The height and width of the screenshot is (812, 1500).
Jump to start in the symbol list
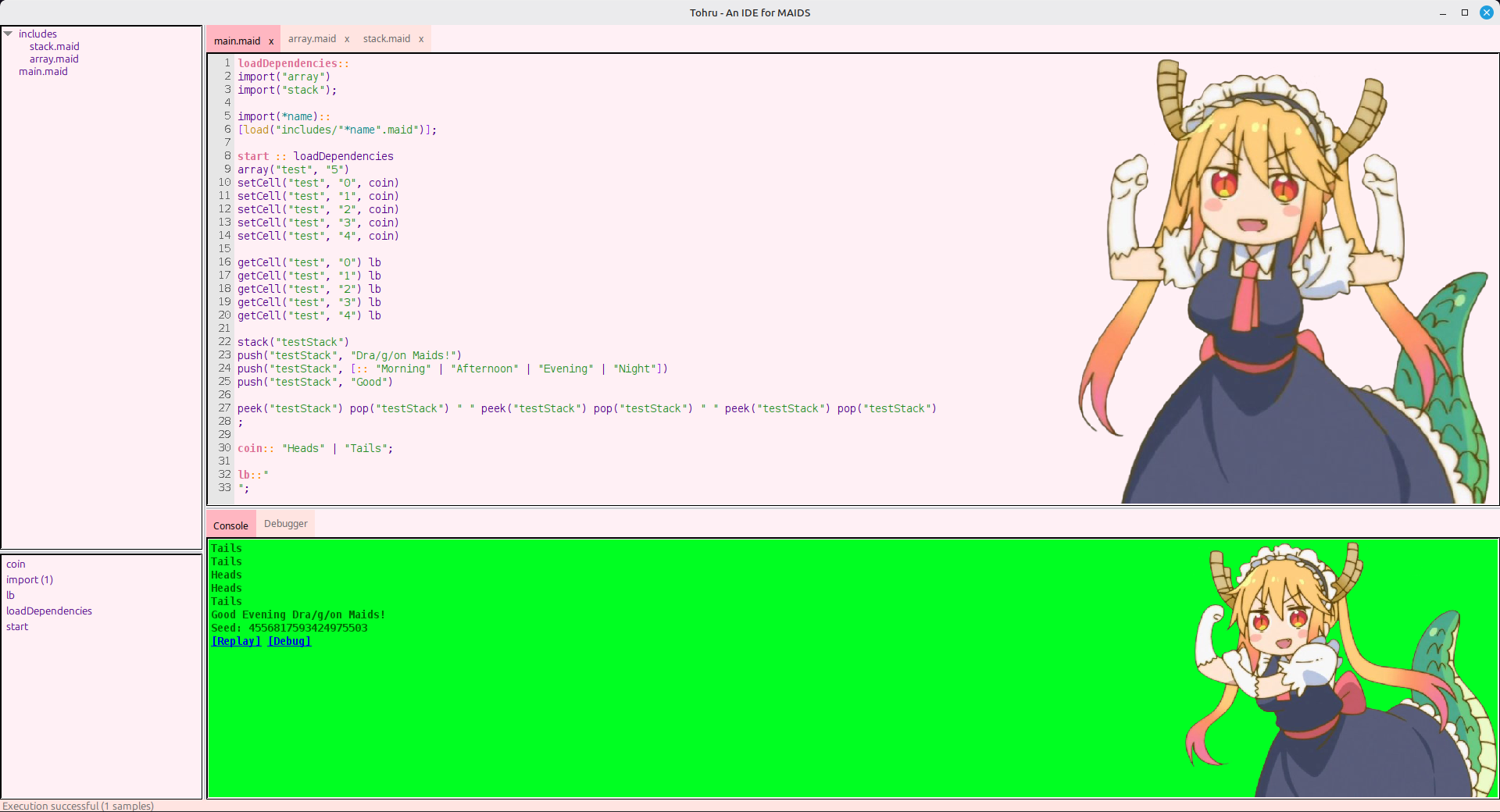coord(17,626)
